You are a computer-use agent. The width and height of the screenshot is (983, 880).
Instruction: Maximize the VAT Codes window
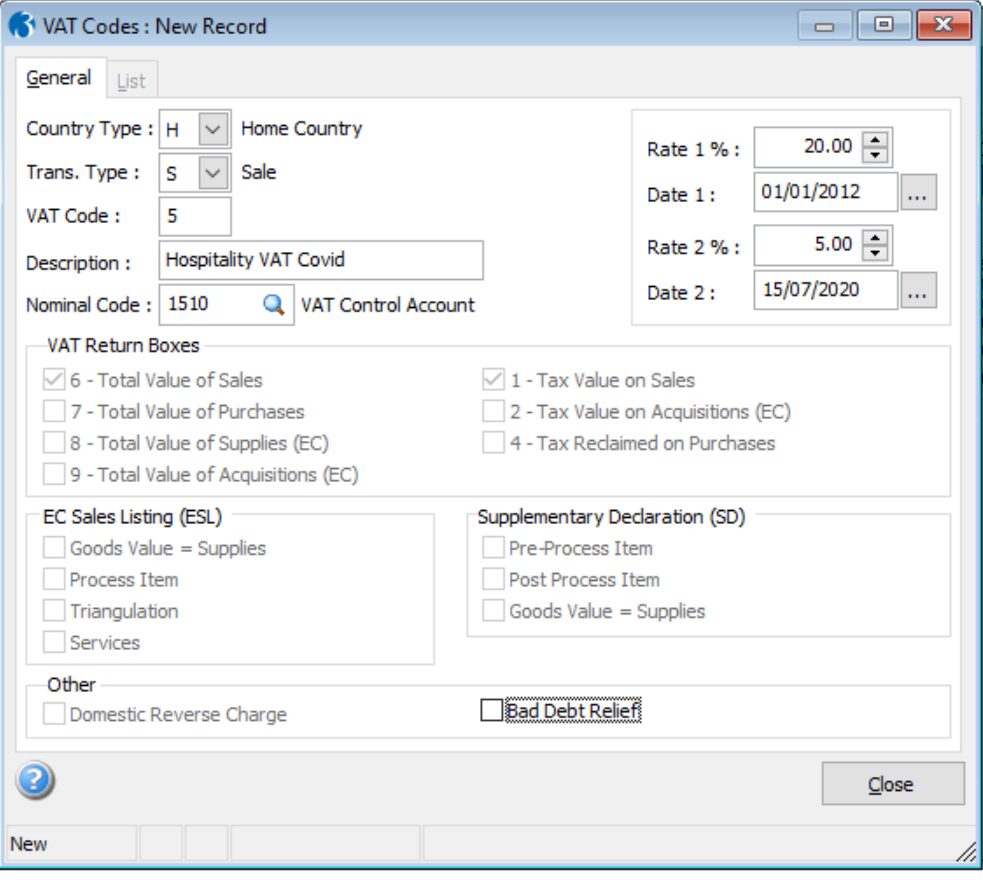pyautogui.click(x=883, y=25)
